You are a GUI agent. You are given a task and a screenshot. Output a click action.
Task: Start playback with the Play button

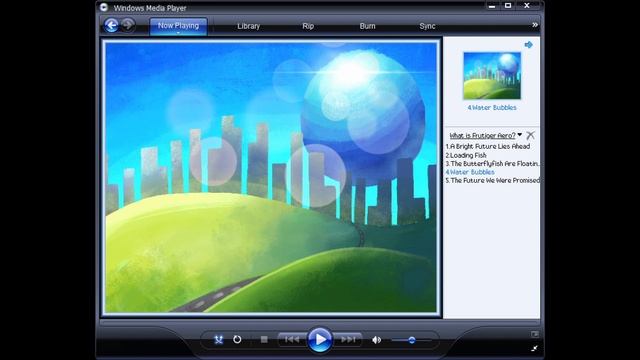point(320,340)
